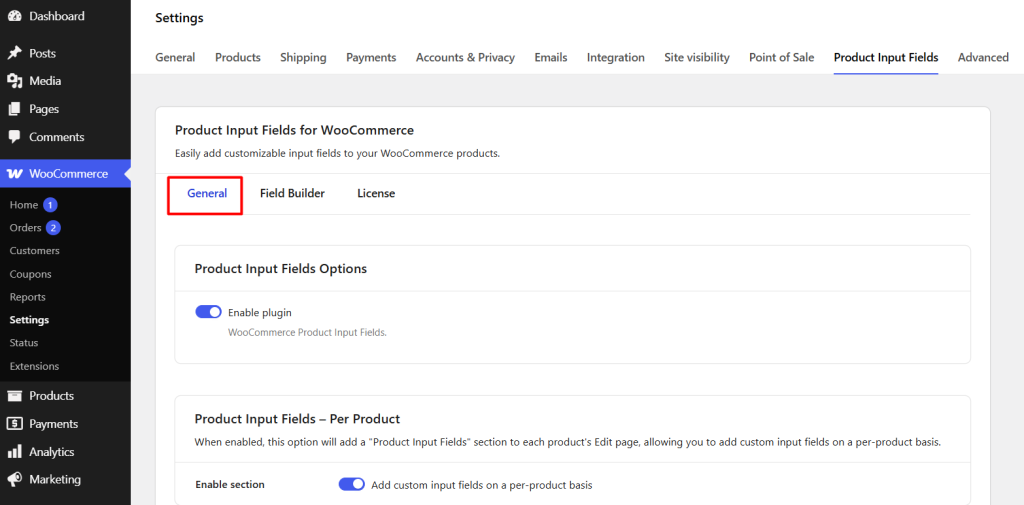
Task: Click the Comments speech bubble icon
Action: click(x=15, y=137)
